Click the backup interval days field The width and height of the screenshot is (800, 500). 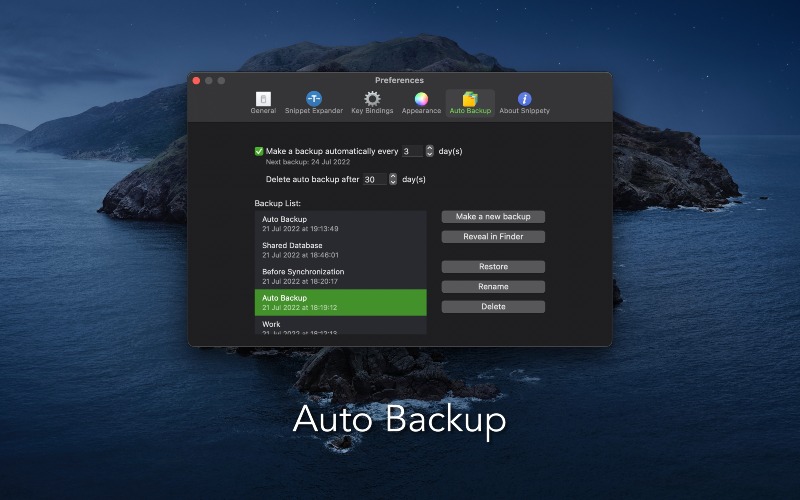[x=412, y=151]
